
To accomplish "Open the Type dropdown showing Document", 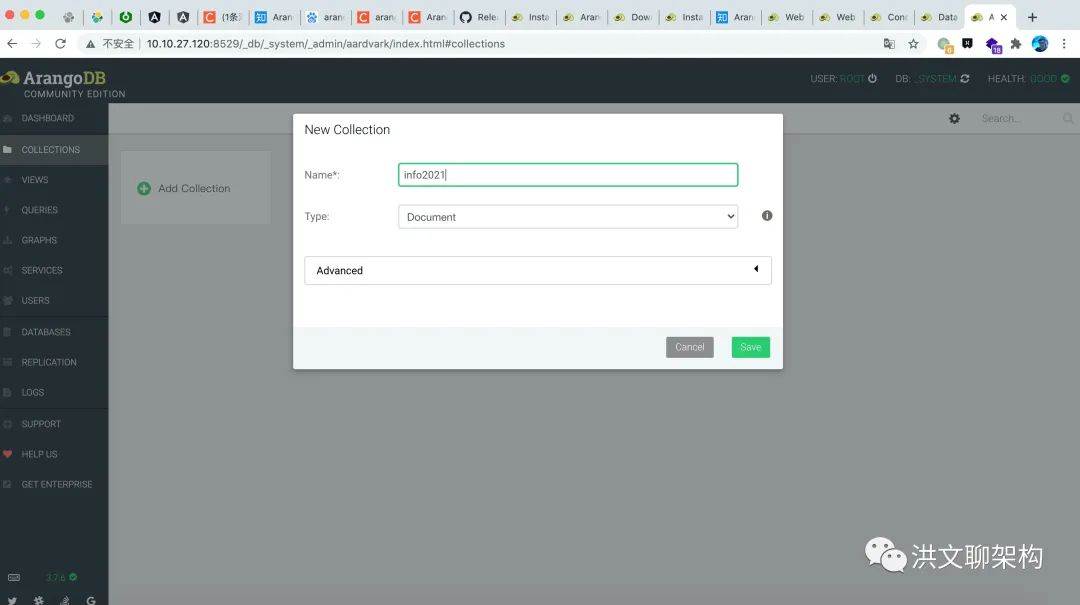I will (568, 216).
